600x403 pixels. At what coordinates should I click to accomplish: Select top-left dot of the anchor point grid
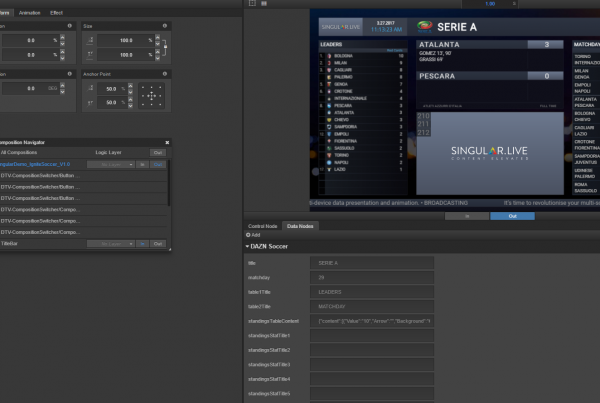click(x=143, y=87)
